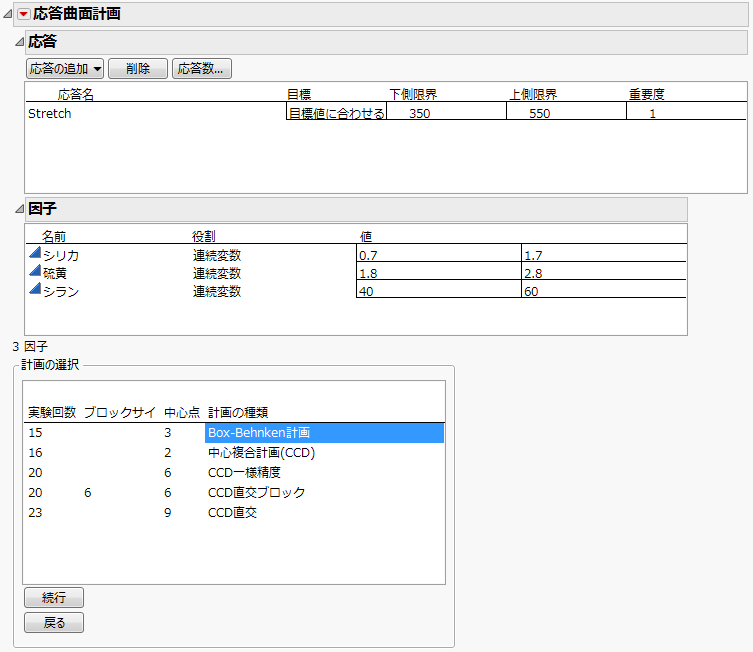753x652 pixels.
Task: Select the シリカ factor name
Action: point(61,255)
